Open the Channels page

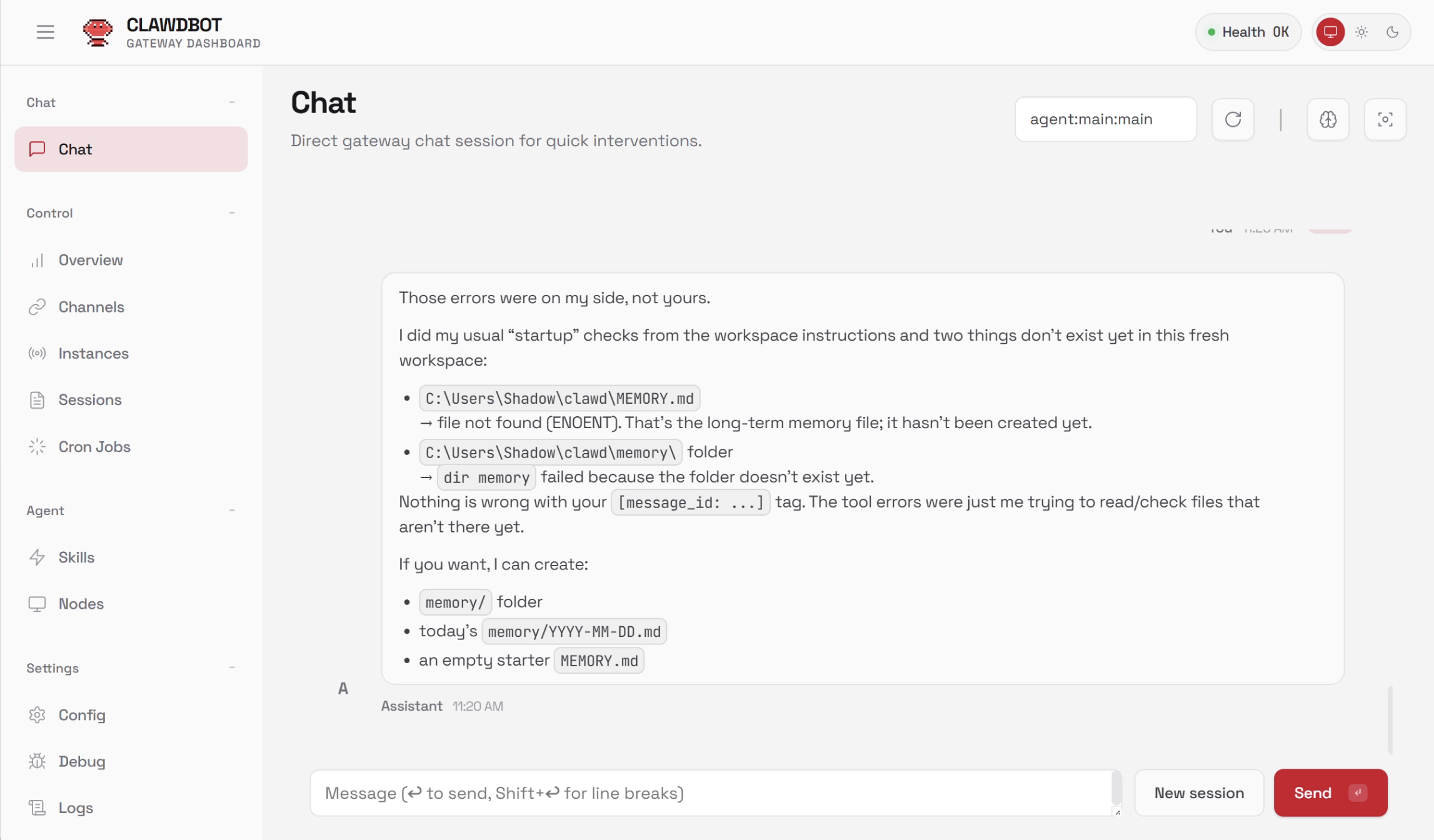(91, 307)
